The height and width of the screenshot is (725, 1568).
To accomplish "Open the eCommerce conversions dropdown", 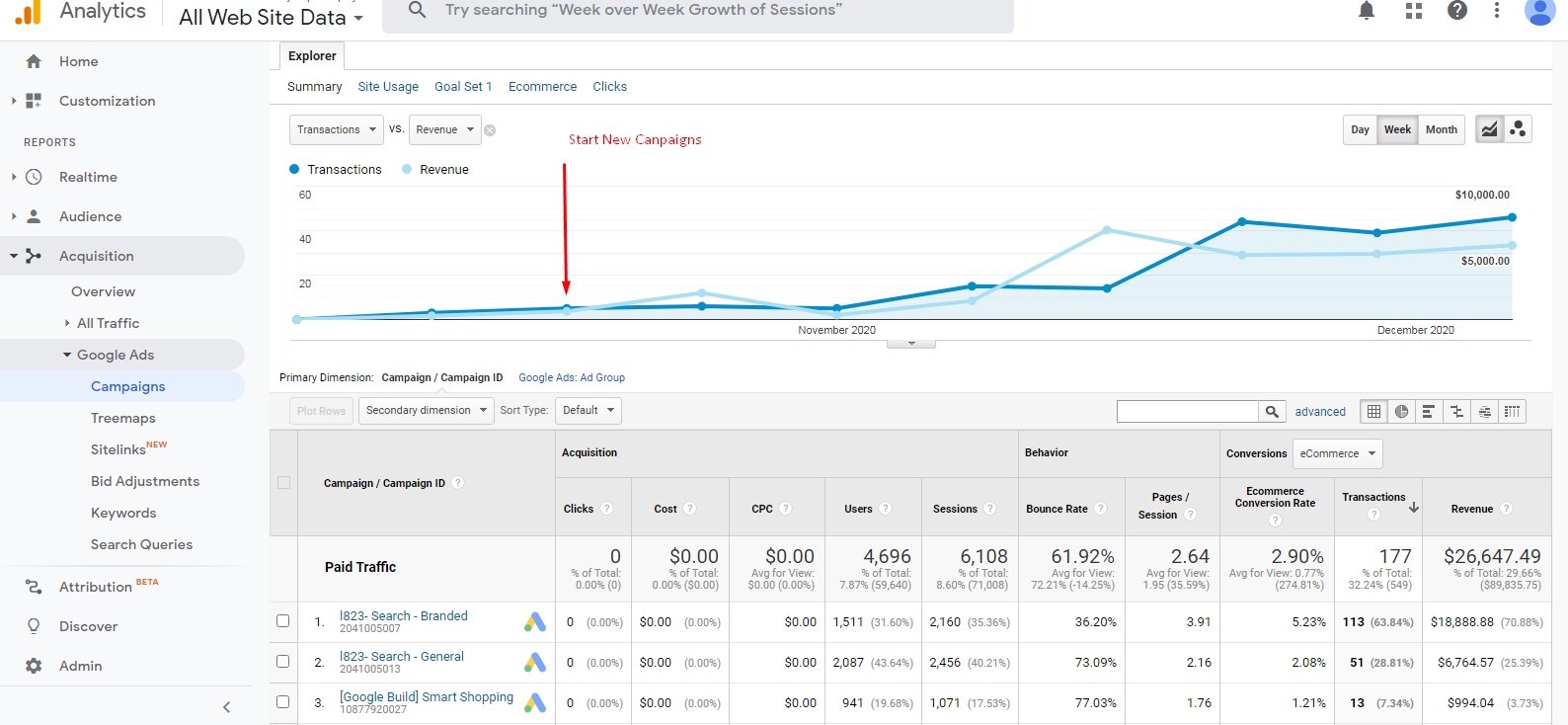I will click(1337, 453).
